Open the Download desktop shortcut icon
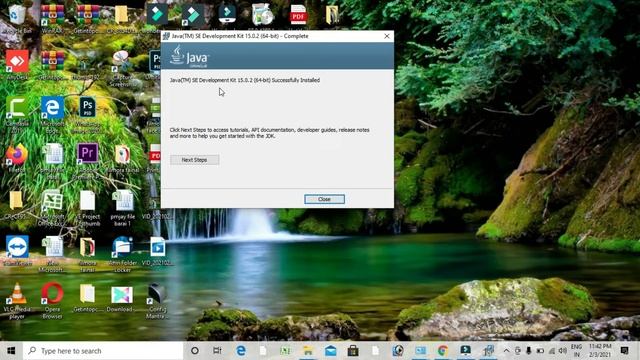Screen dimensions: 640x360 121,298
